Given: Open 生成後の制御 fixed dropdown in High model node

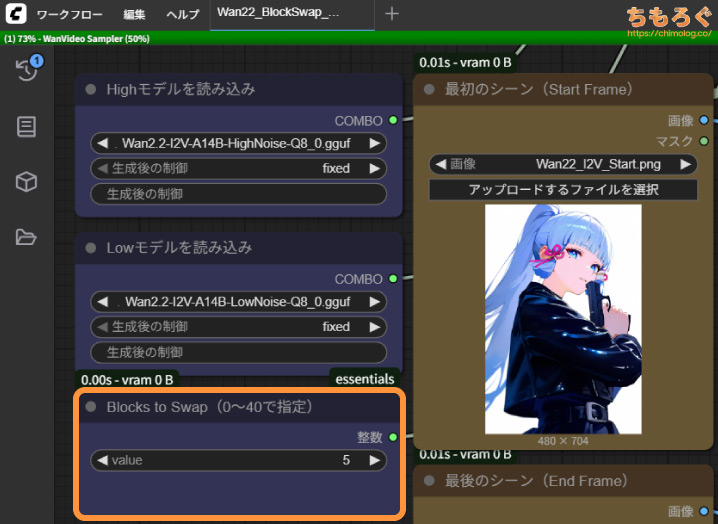Looking at the screenshot, I should point(239,169).
